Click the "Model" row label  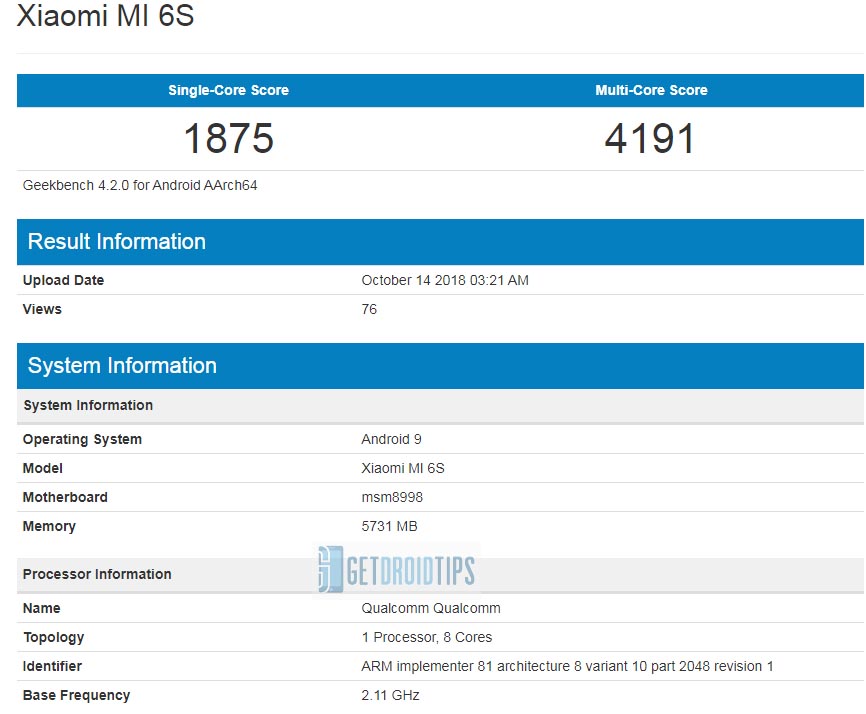(x=43, y=468)
